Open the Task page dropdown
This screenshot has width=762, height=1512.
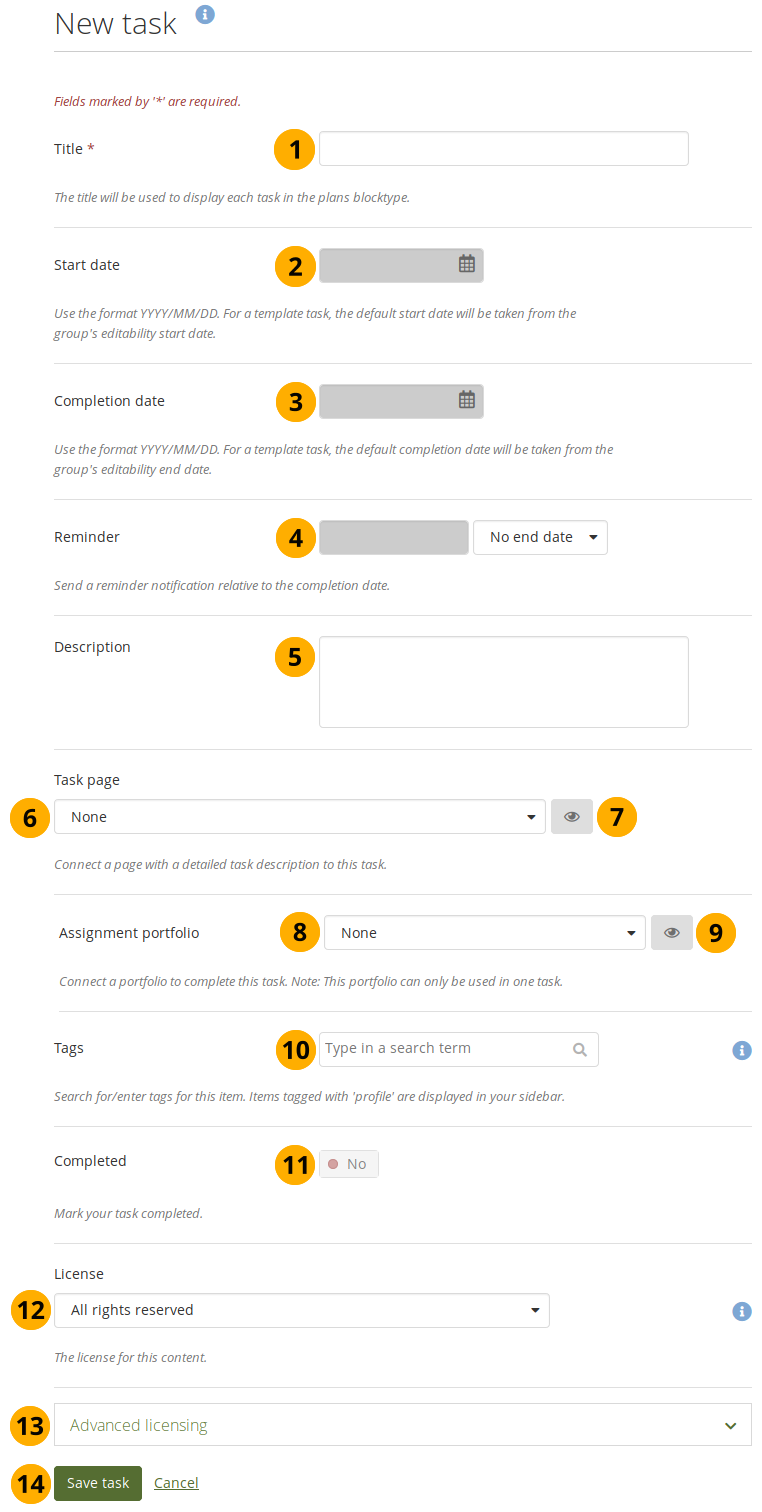click(299, 817)
